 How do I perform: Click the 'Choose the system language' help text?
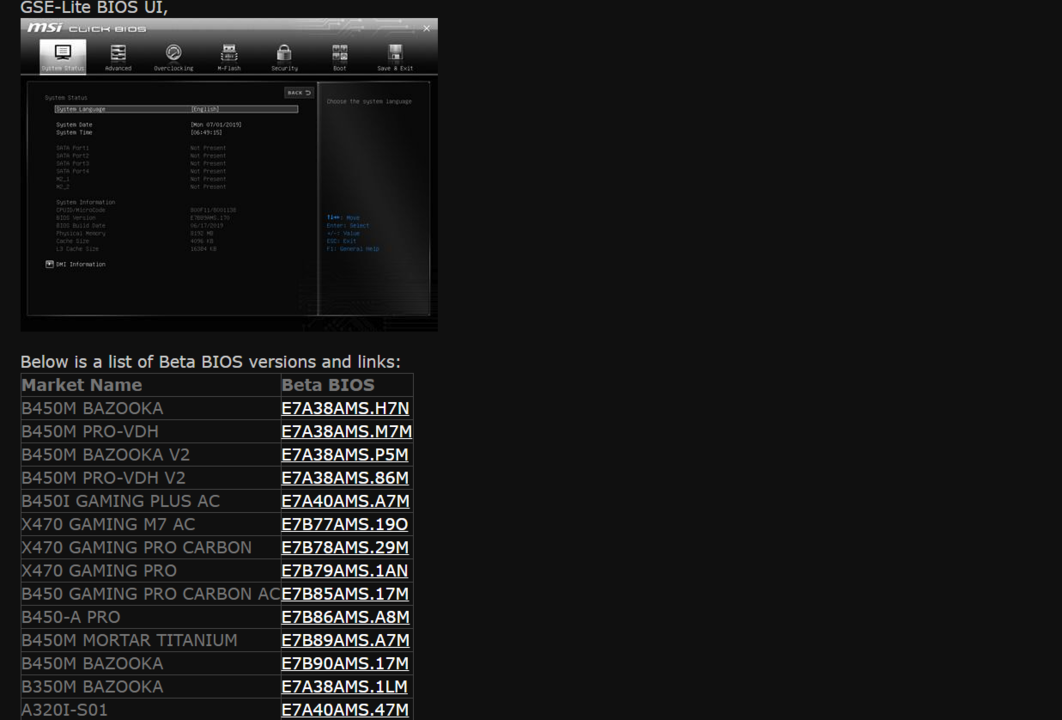pos(369,102)
